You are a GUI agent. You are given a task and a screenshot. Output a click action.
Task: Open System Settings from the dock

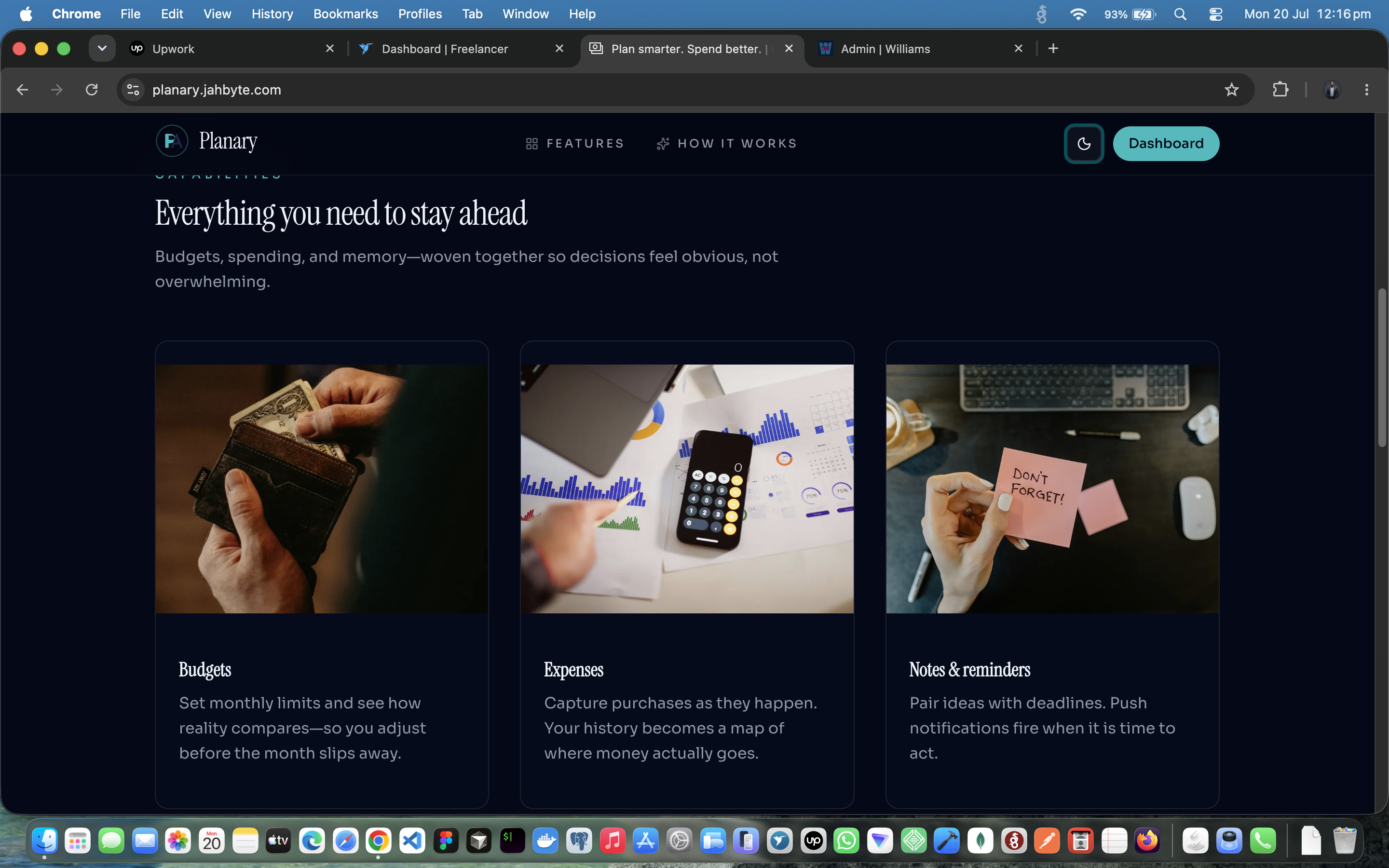click(x=680, y=841)
